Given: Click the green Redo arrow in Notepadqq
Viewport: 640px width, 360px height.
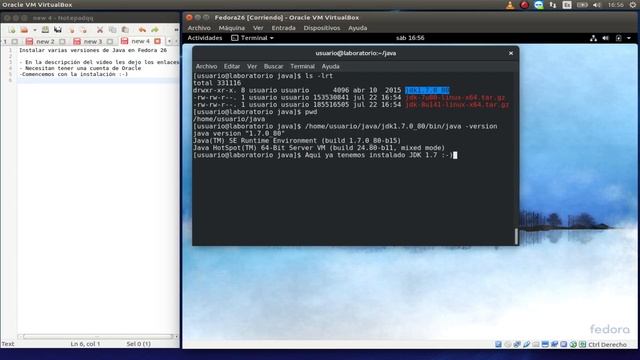Looking at the screenshot, I should click(x=155, y=30).
